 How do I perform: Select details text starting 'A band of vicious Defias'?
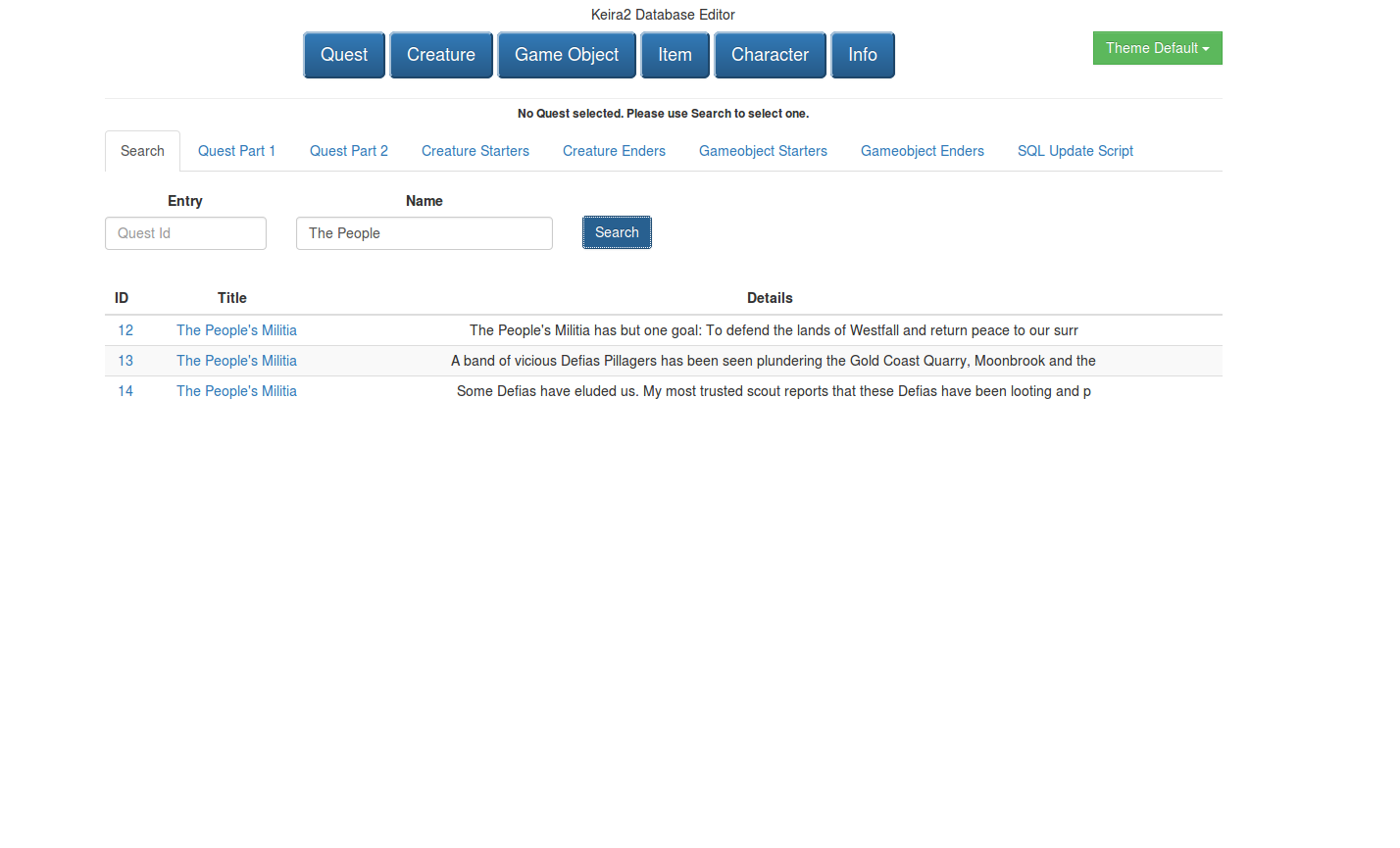(x=774, y=361)
